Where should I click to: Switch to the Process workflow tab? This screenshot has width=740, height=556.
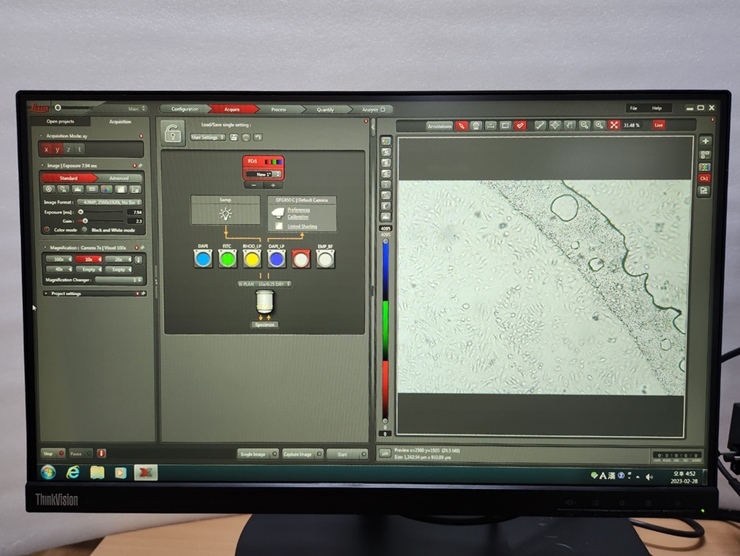pyautogui.click(x=279, y=108)
